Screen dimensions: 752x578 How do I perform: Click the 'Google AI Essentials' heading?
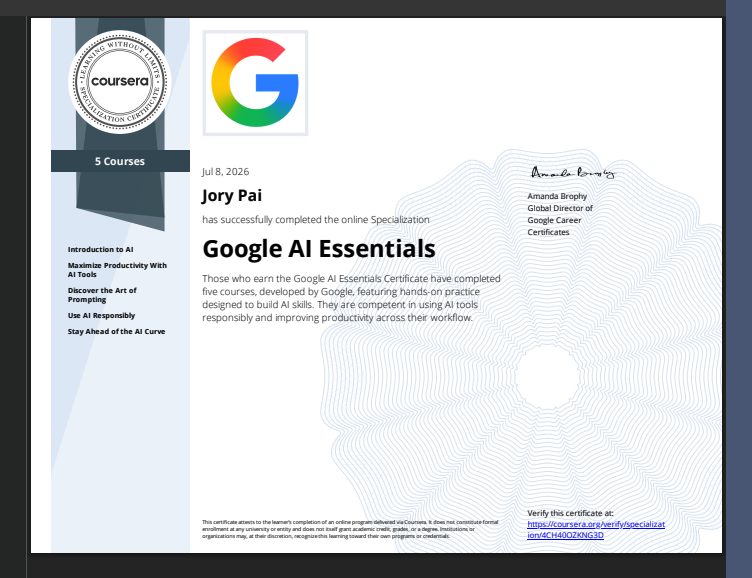[319, 248]
